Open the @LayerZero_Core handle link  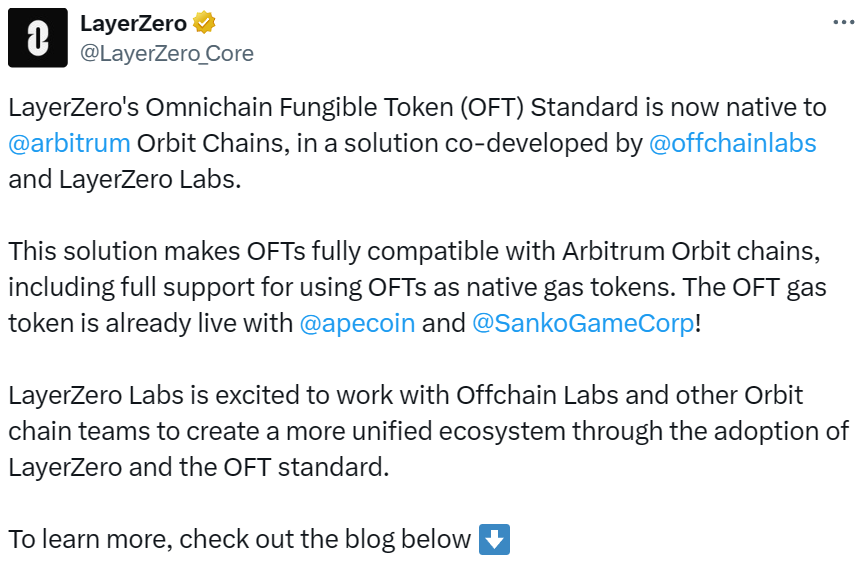[166, 53]
